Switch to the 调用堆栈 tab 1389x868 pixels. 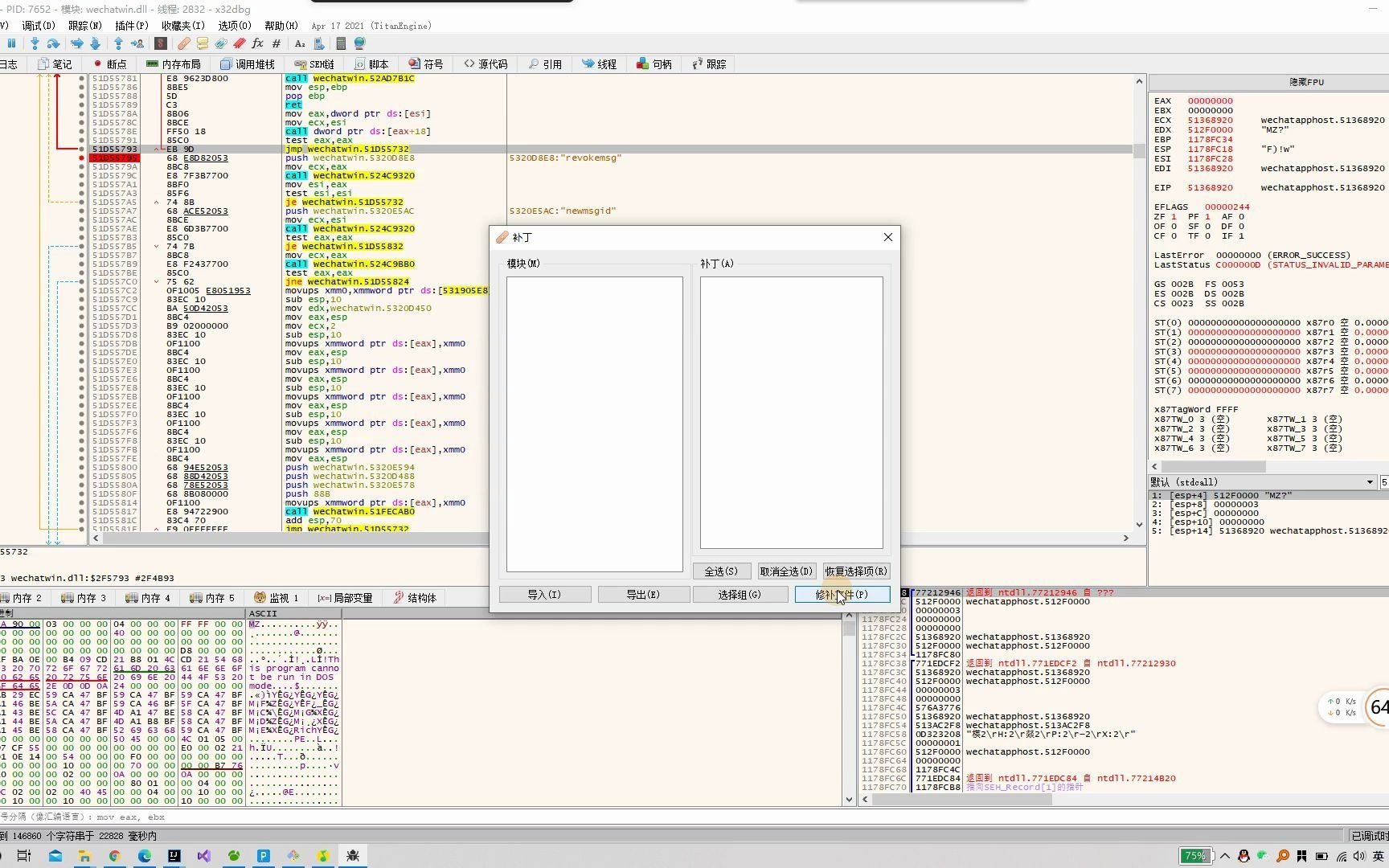click(248, 64)
